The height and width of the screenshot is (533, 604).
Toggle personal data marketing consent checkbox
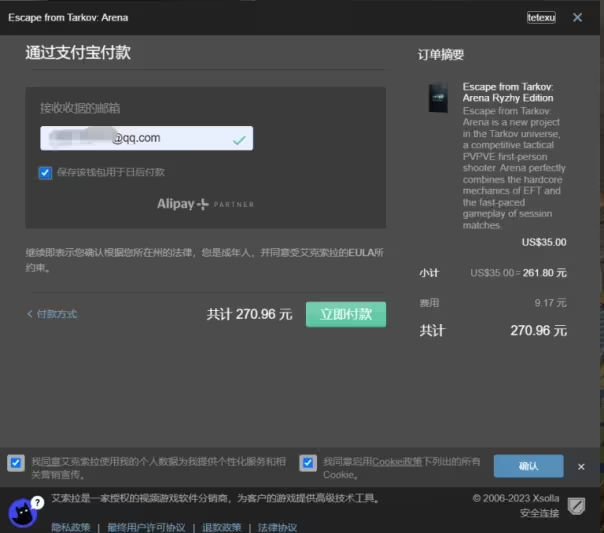(x=15, y=463)
